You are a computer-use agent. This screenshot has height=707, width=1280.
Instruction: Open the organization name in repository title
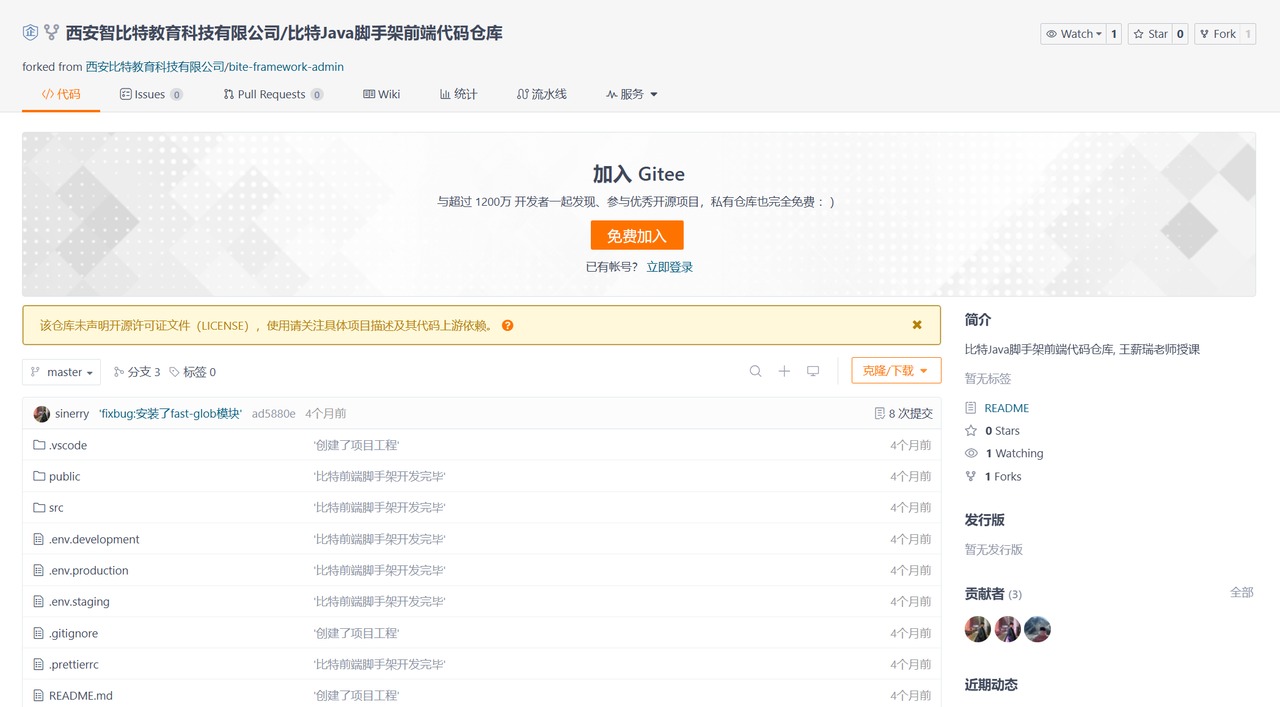tap(172, 33)
